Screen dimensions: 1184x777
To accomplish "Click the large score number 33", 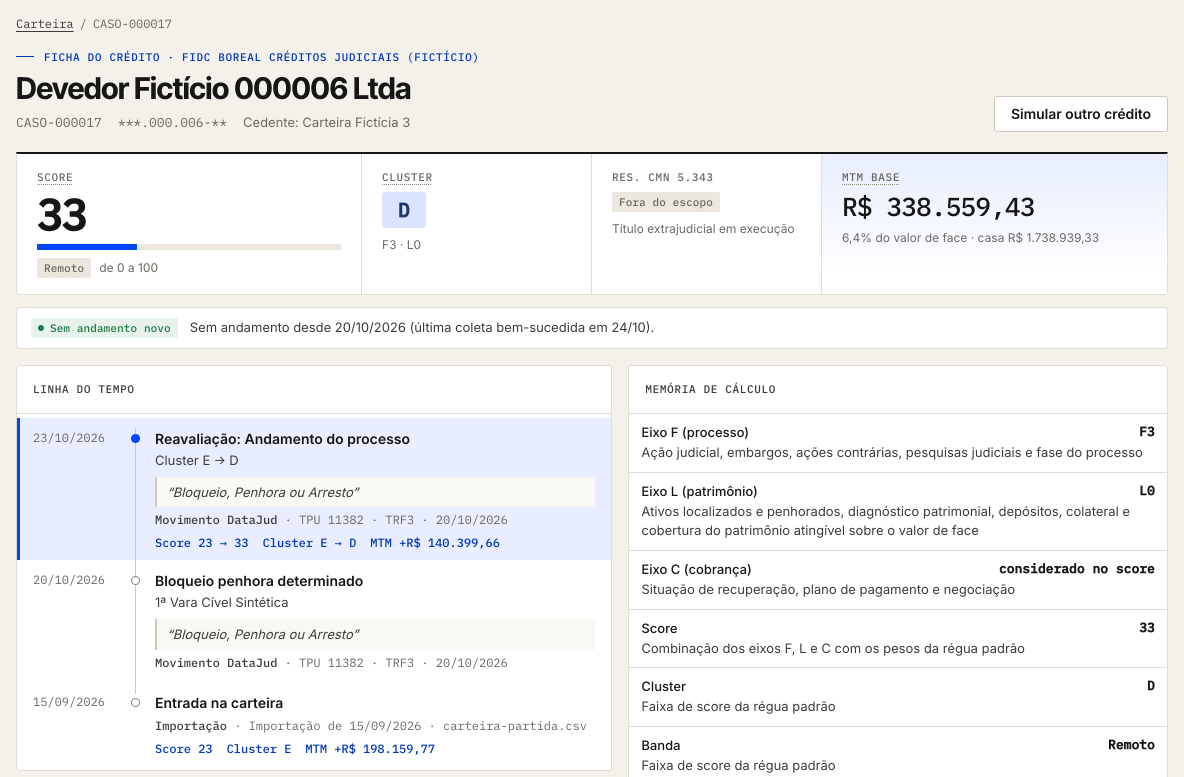I will pos(62,214).
